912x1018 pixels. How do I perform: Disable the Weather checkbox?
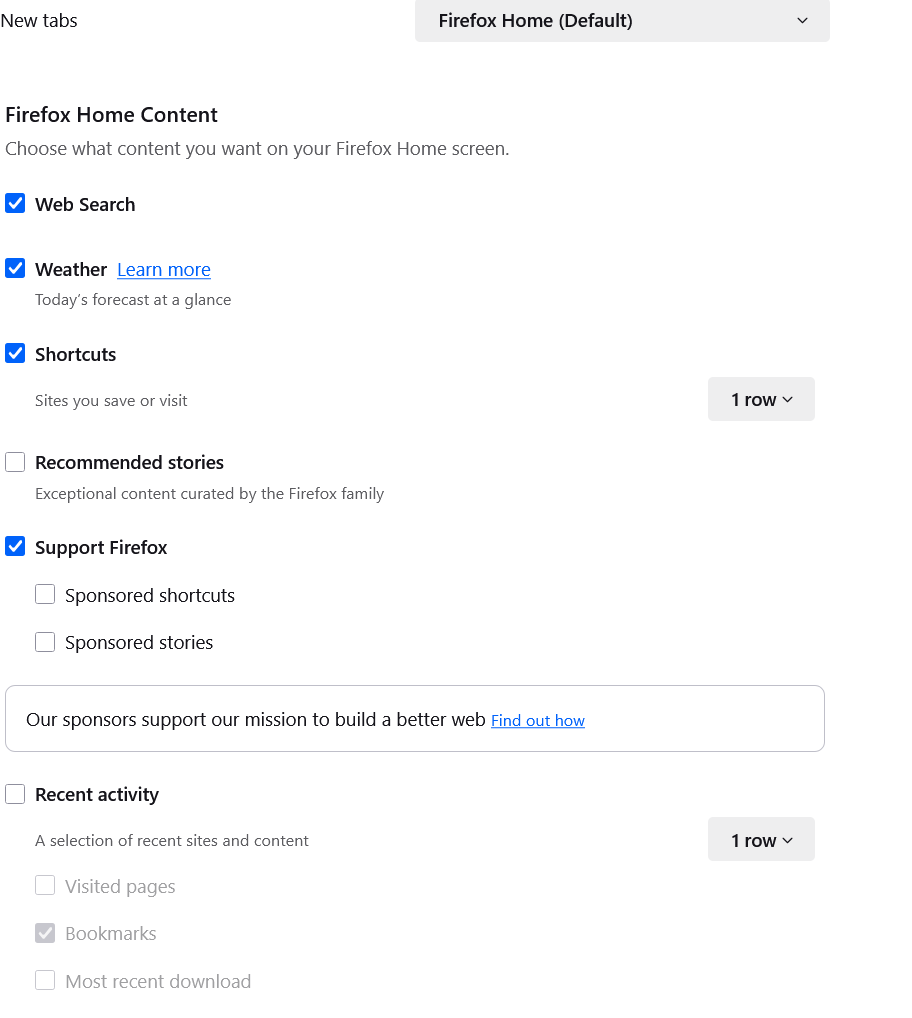(15, 269)
